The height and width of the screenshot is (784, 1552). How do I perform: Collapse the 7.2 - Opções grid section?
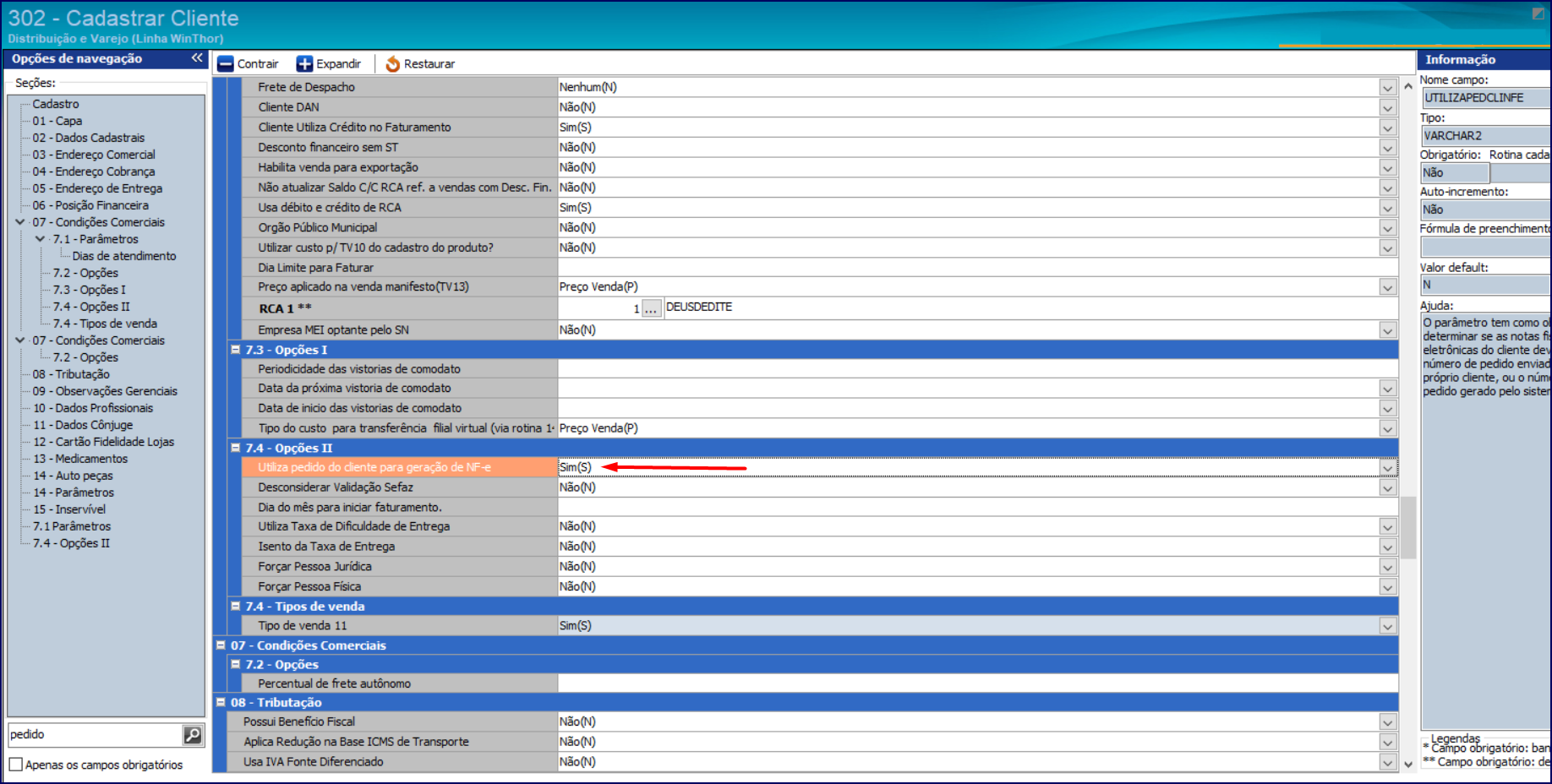(236, 664)
